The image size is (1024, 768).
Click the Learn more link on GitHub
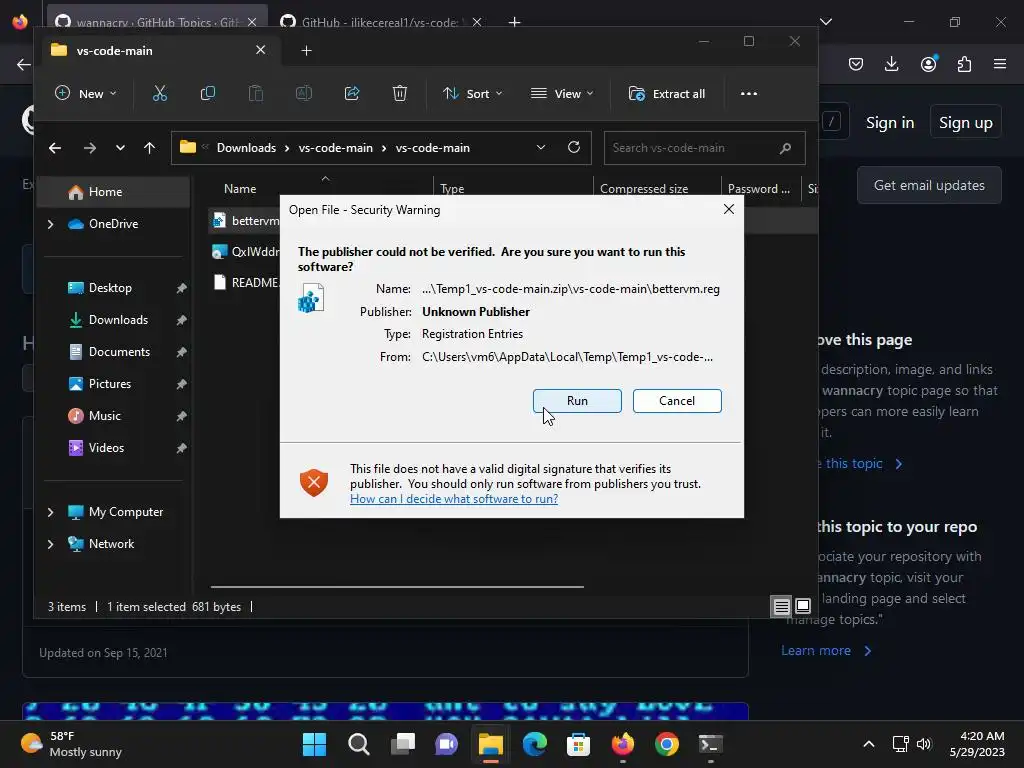click(x=816, y=650)
